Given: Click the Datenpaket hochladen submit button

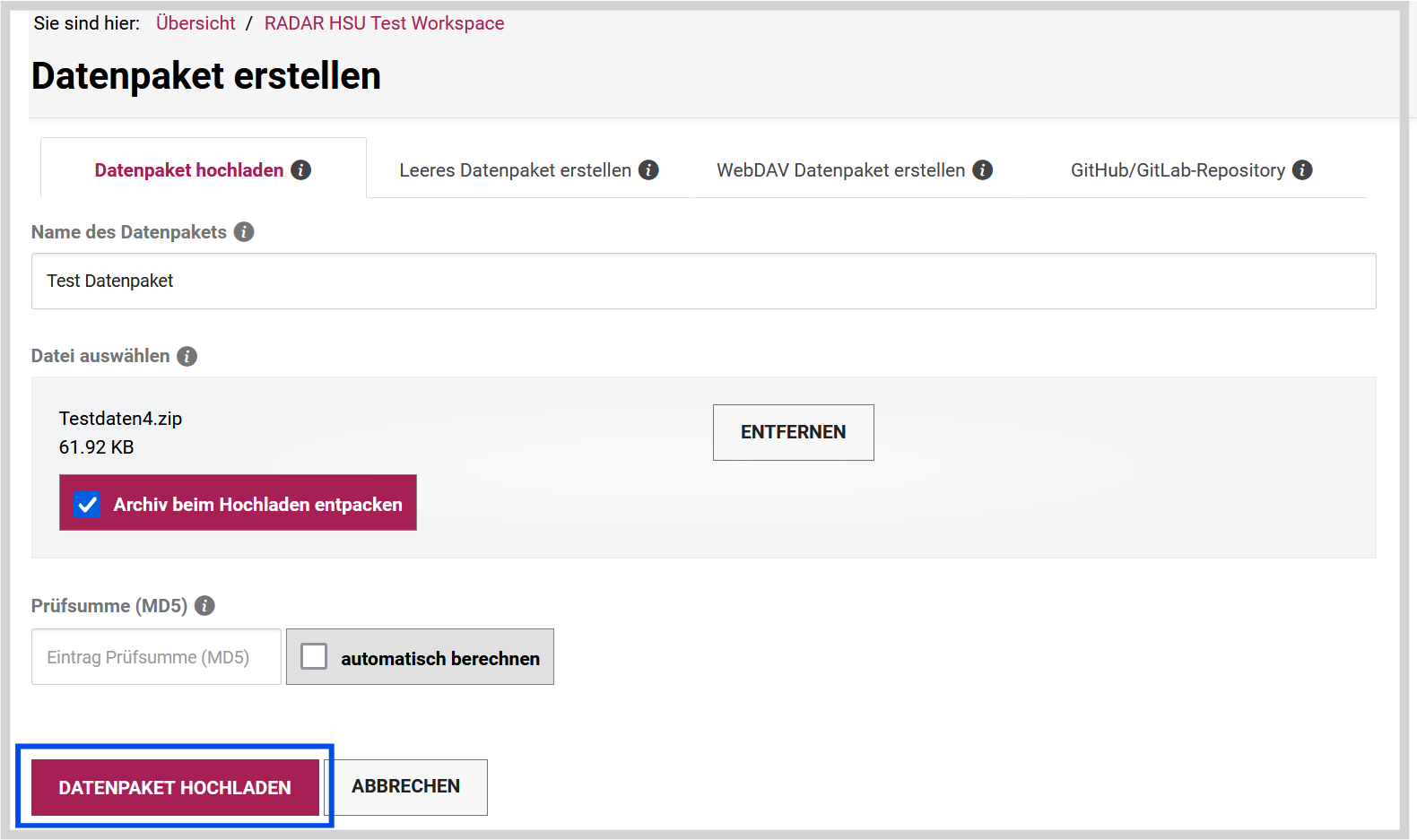Looking at the screenshot, I should 175,787.
